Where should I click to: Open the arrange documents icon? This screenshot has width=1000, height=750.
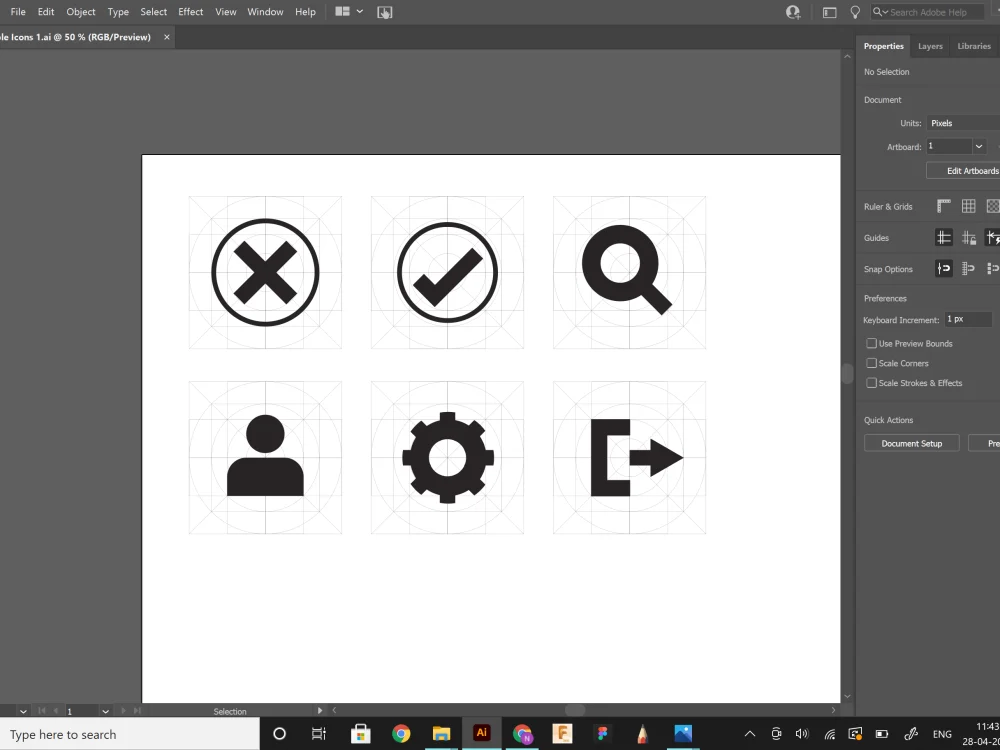tap(342, 11)
